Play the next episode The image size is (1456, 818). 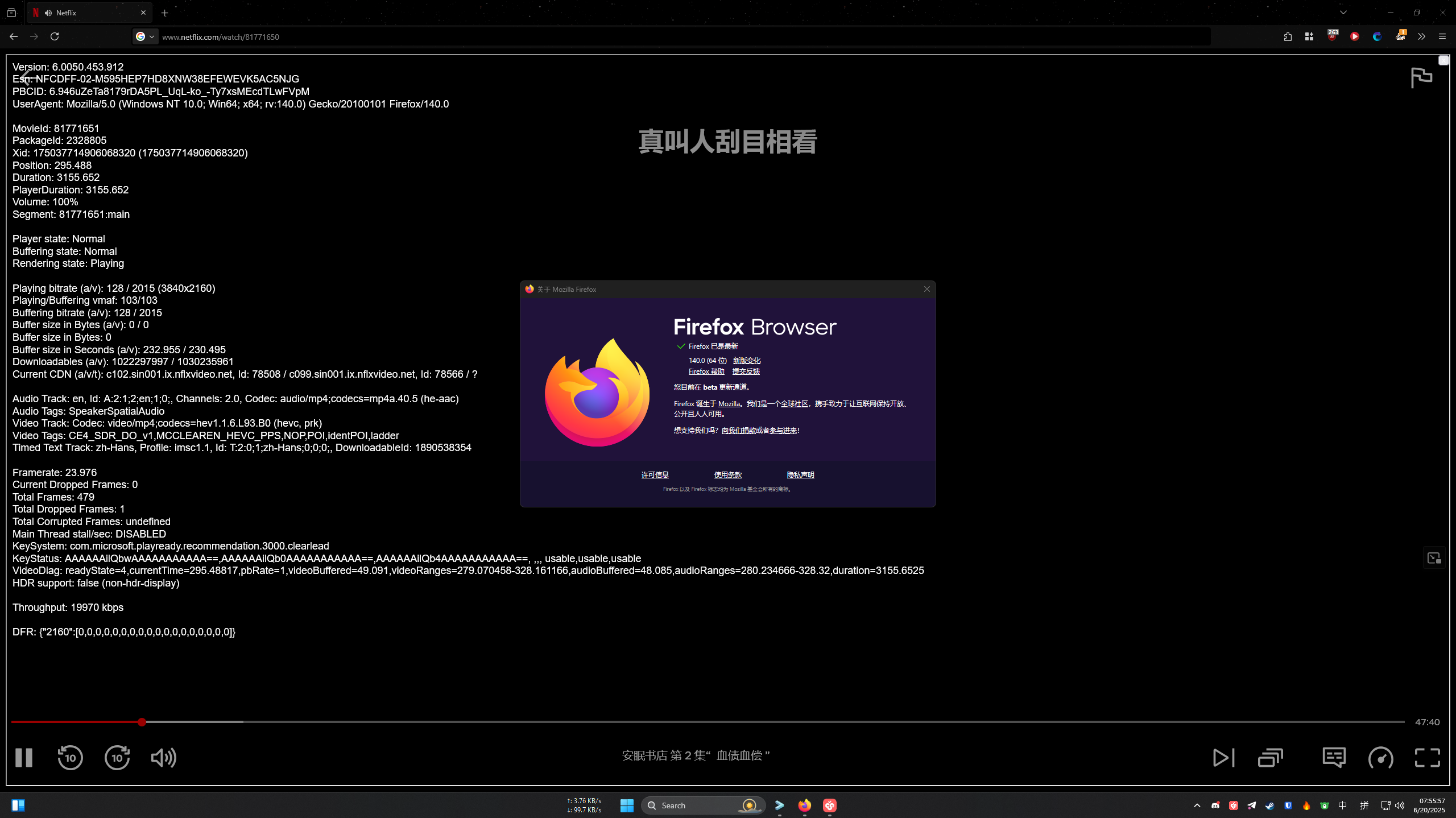(1224, 758)
